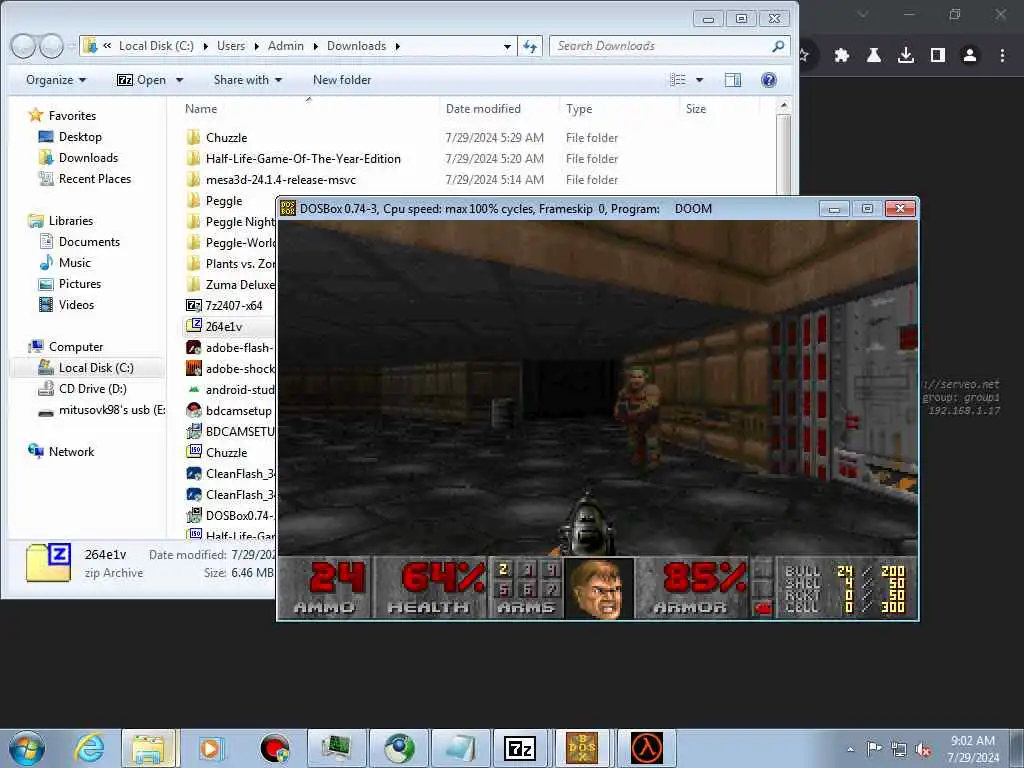
Task: Click Open with 7-Zip button
Action: [x=142, y=80]
